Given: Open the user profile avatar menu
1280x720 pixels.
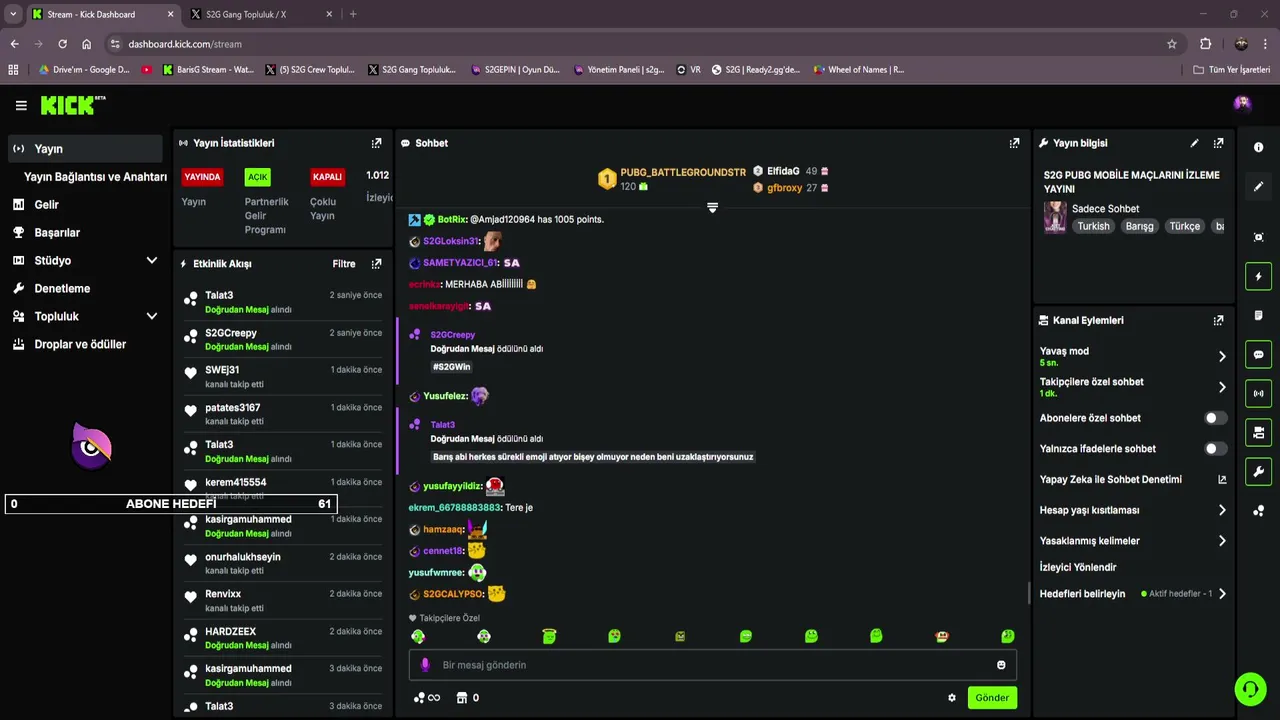Looking at the screenshot, I should pyautogui.click(x=1242, y=104).
